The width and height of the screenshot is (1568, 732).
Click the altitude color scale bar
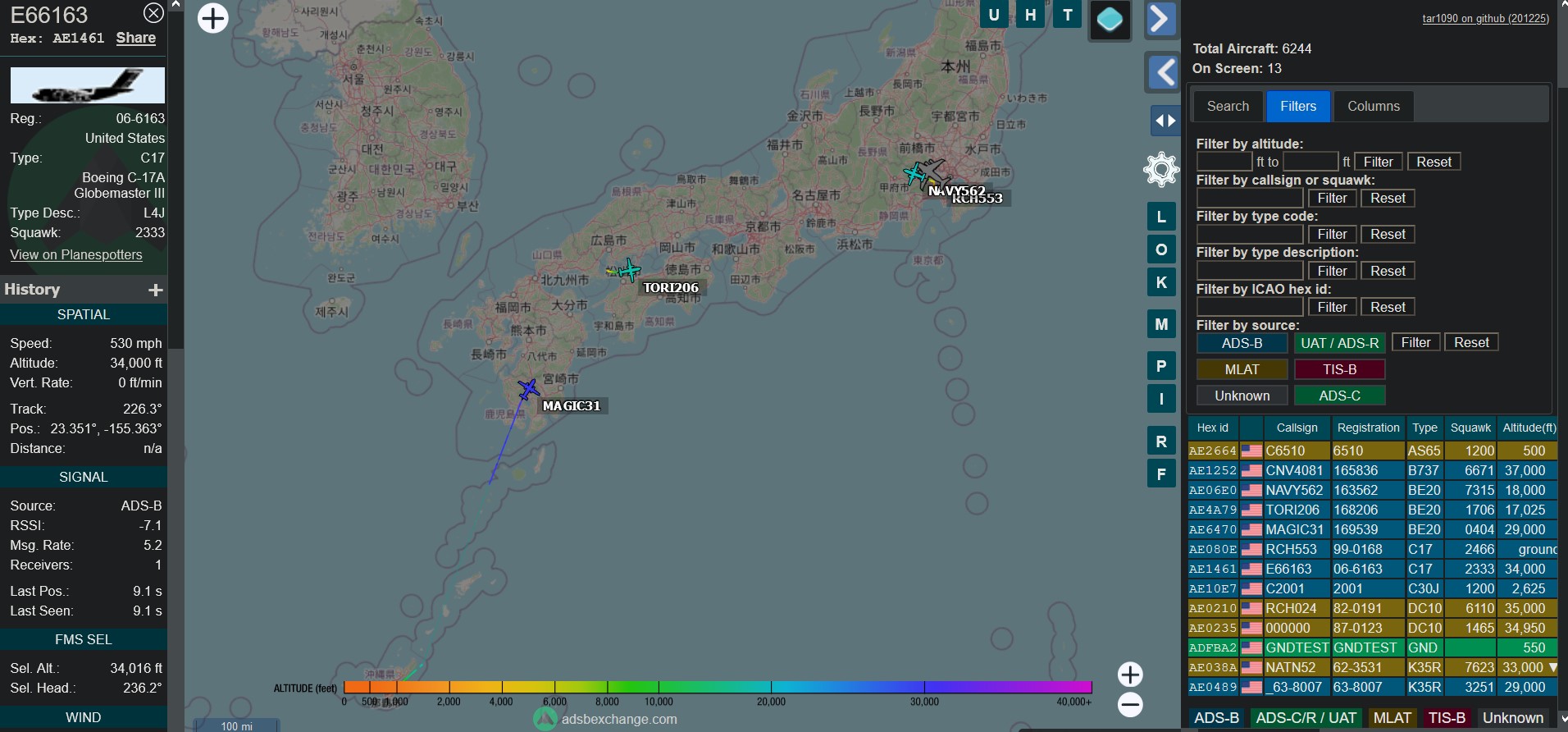click(x=718, y=687)
